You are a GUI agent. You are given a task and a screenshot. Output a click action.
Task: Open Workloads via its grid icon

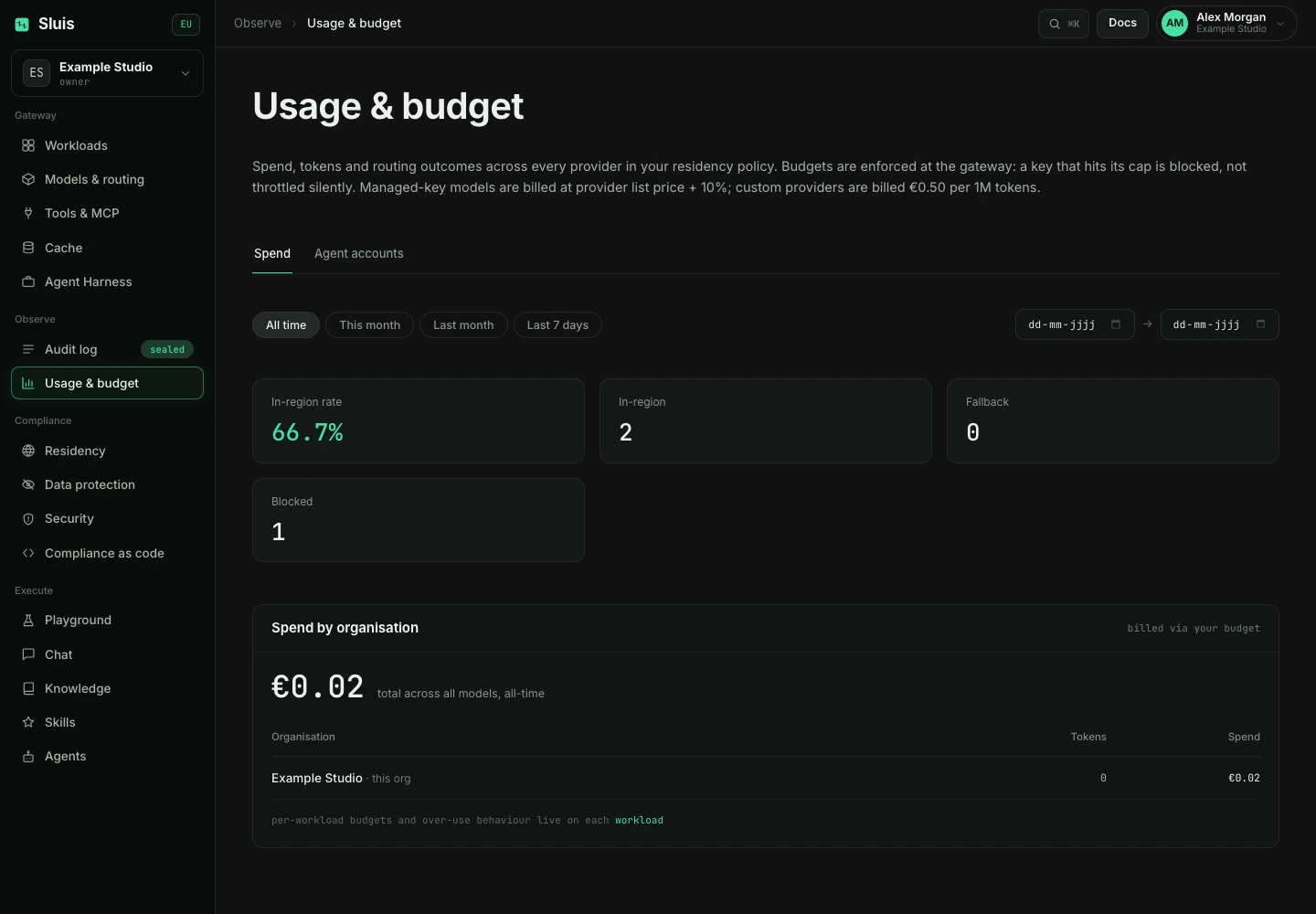[x=28, y=145]
